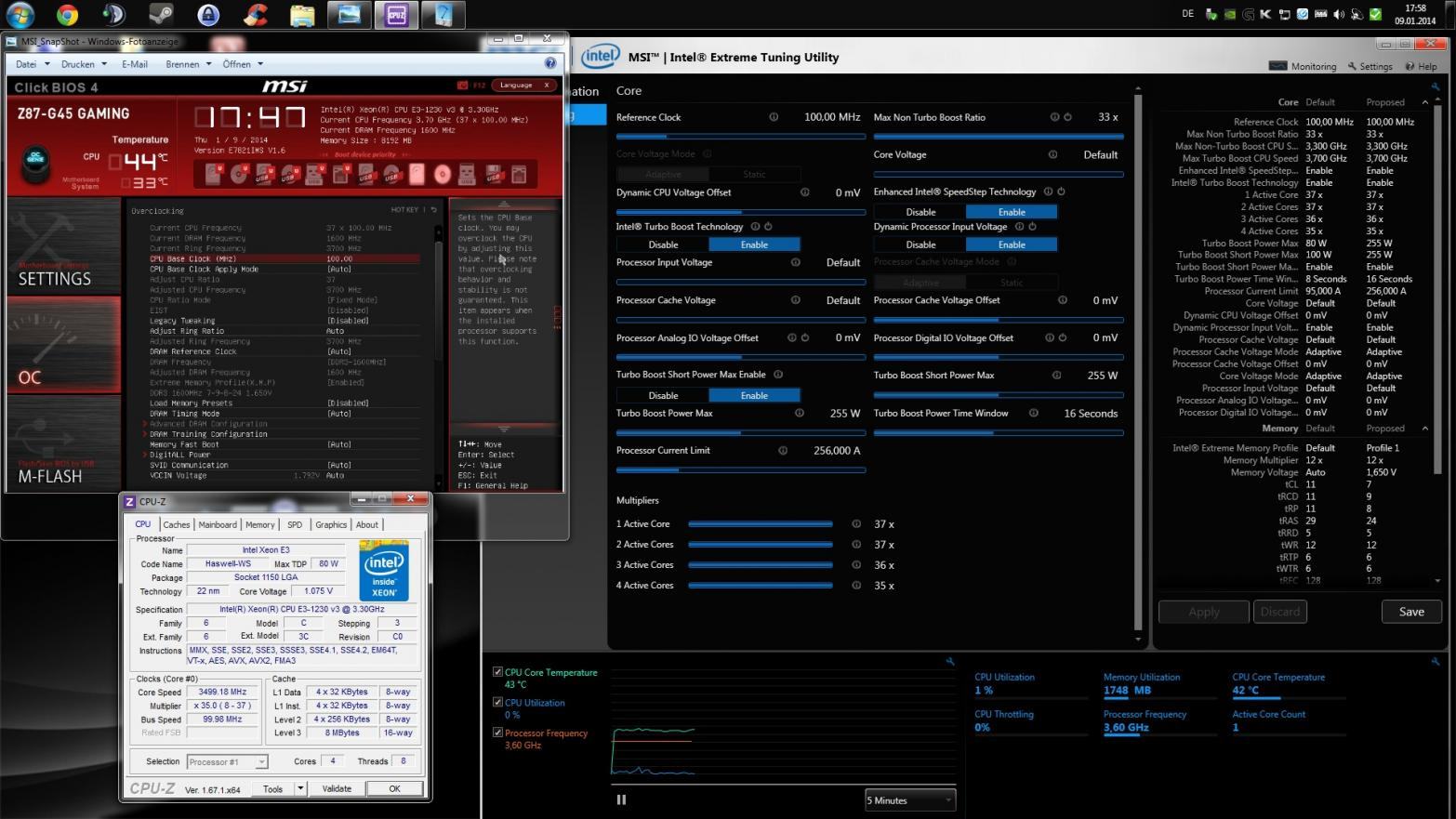Disable Intel Turbo Boost Technology
Viewport: 1456px width, 819px height.
click(x=663, y=244)
